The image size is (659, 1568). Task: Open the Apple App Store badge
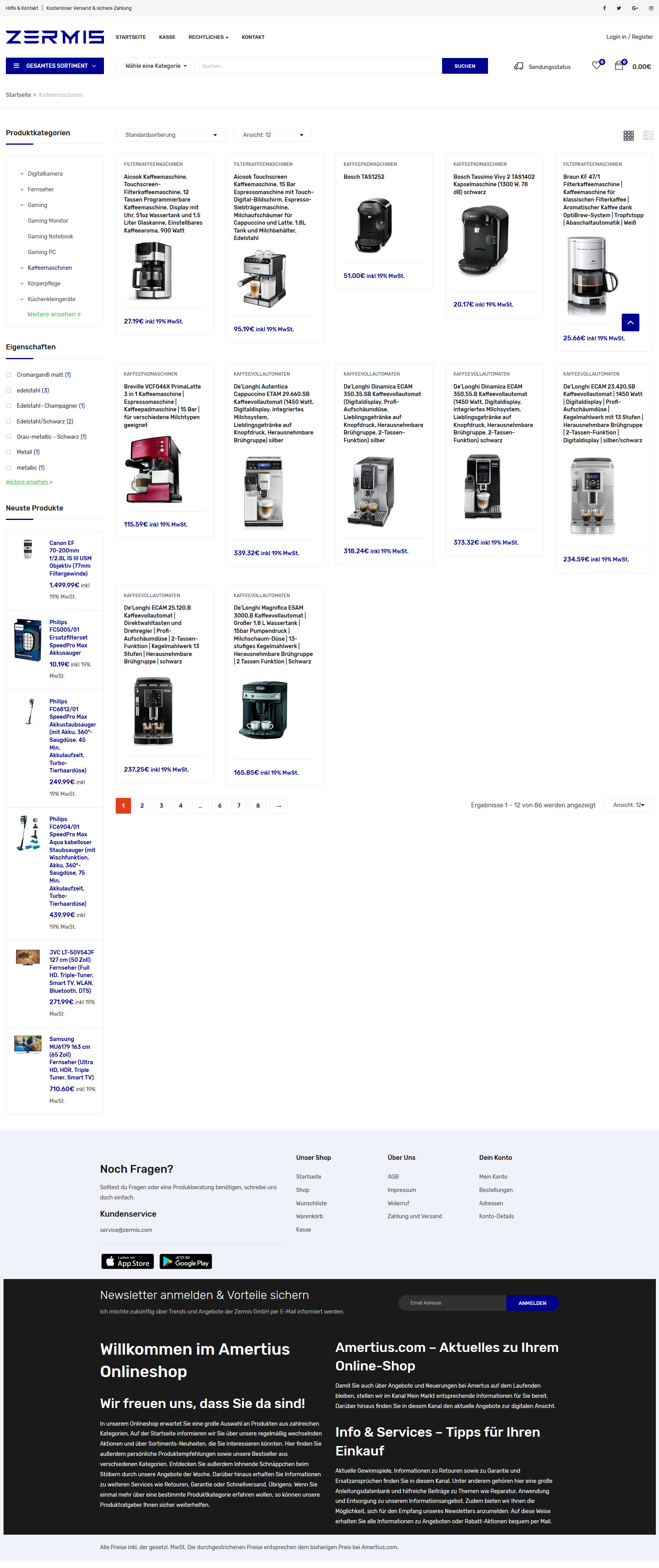[127, 1261]
